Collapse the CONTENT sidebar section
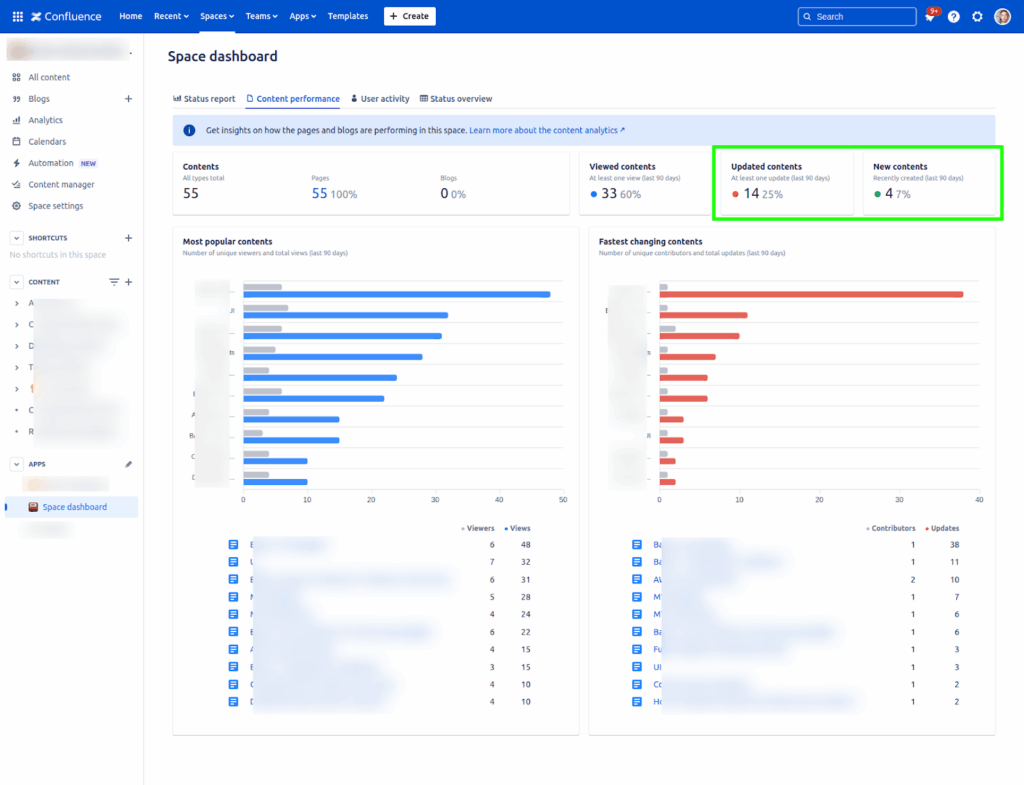The height and width of the screenshot is (785, 1024). [15, 281]
